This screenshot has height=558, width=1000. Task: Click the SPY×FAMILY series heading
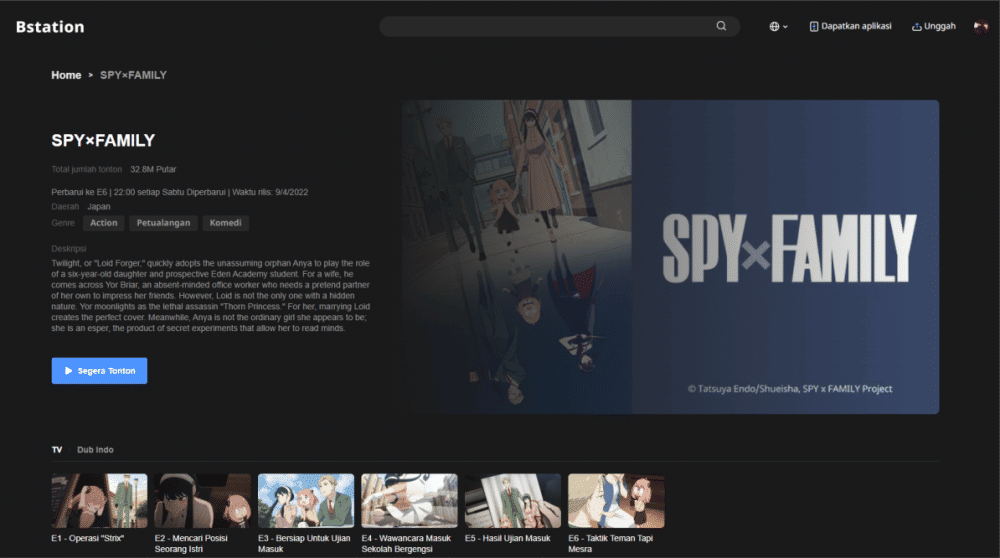tap(103, 140)
